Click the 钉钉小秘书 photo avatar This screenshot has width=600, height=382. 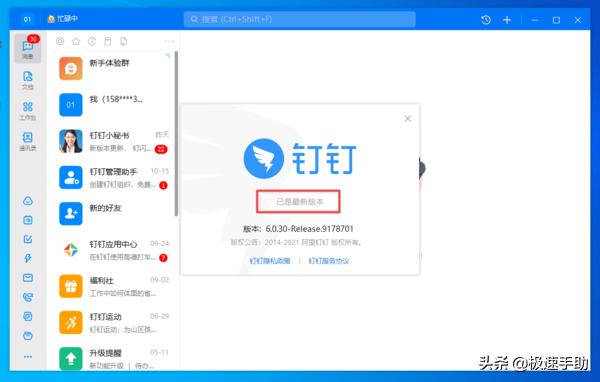(71, 141)
